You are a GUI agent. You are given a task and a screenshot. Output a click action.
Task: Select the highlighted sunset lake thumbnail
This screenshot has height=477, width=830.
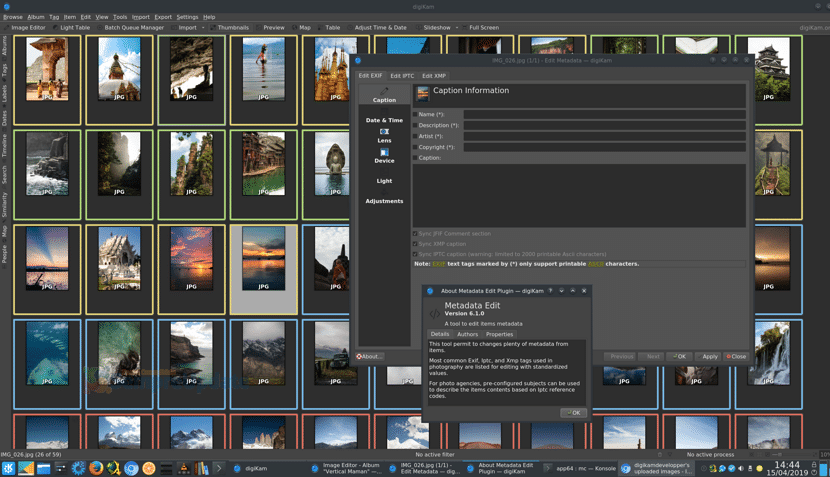264,269
